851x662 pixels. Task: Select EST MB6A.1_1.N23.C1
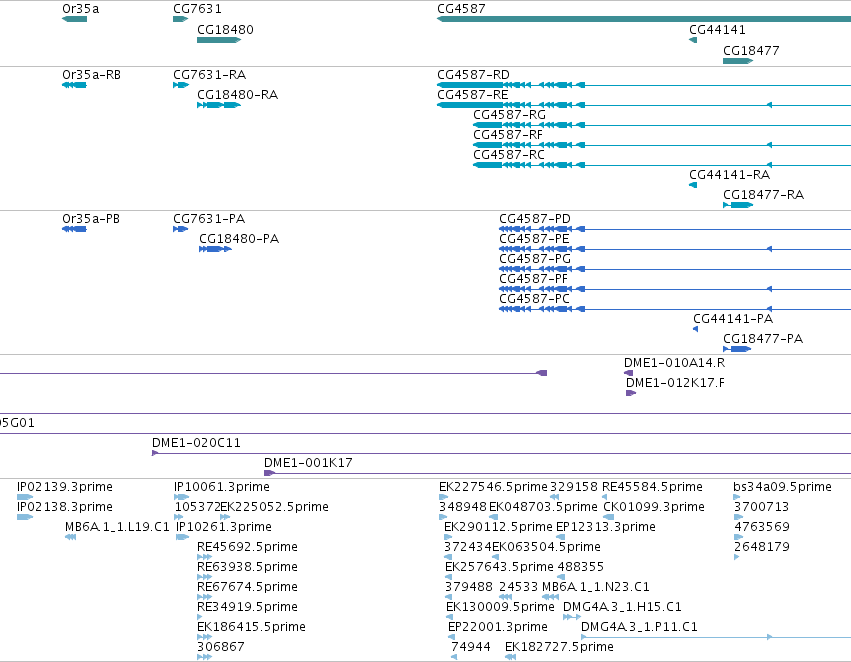(551, 597)
